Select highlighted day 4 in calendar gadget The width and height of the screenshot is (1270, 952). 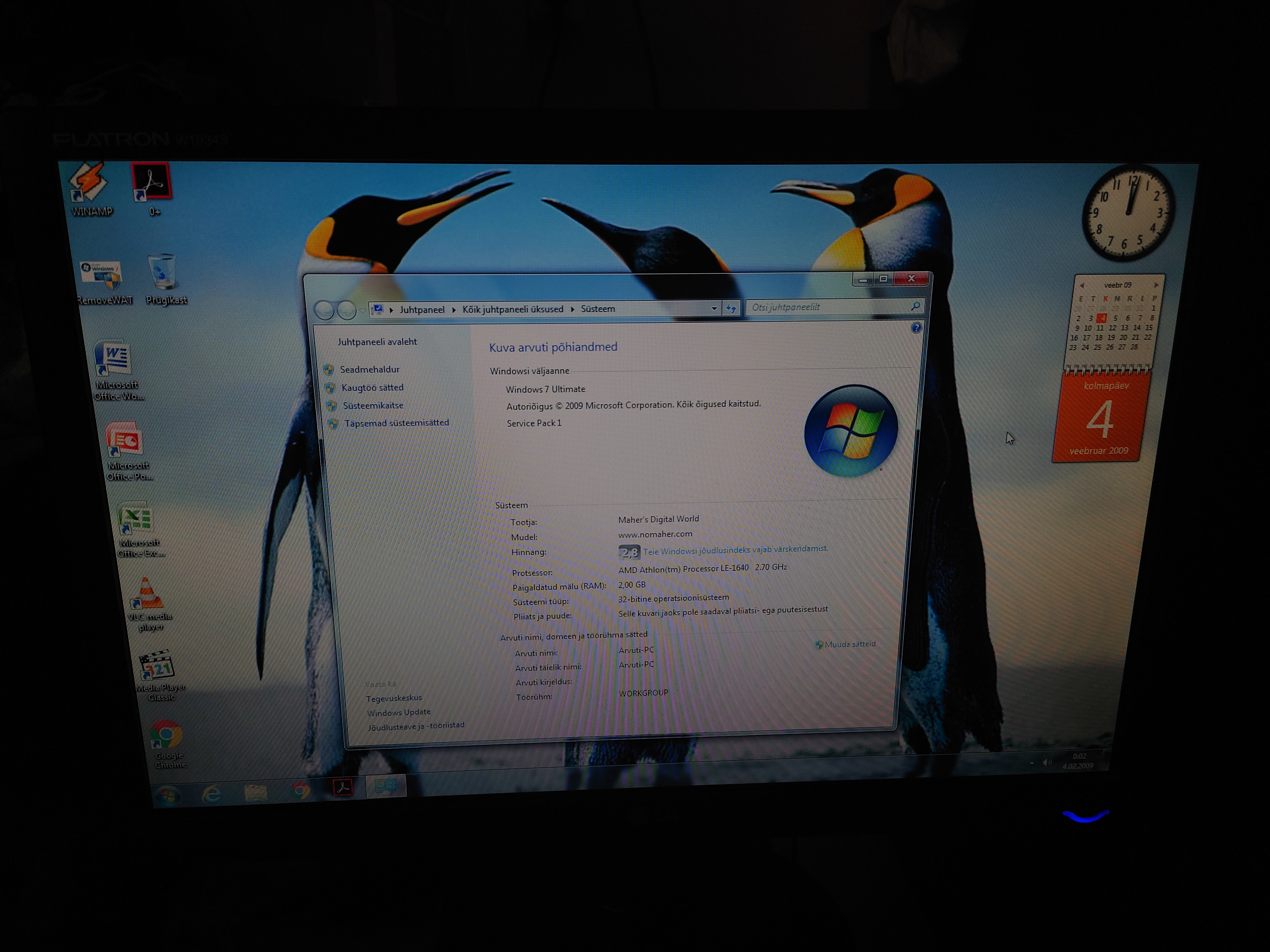[1101, 318]
